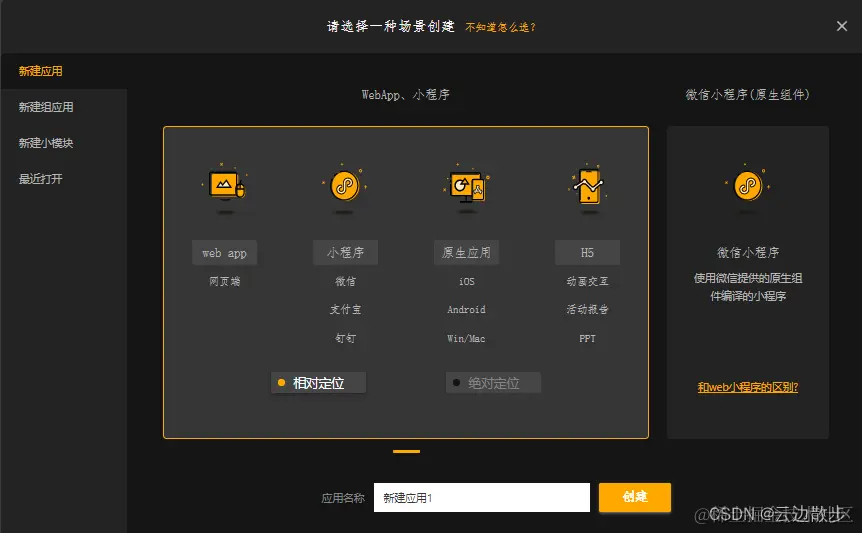Screen dimensions: 862x533
Task: Click the 网页端 text
Action: pos(224,281)
